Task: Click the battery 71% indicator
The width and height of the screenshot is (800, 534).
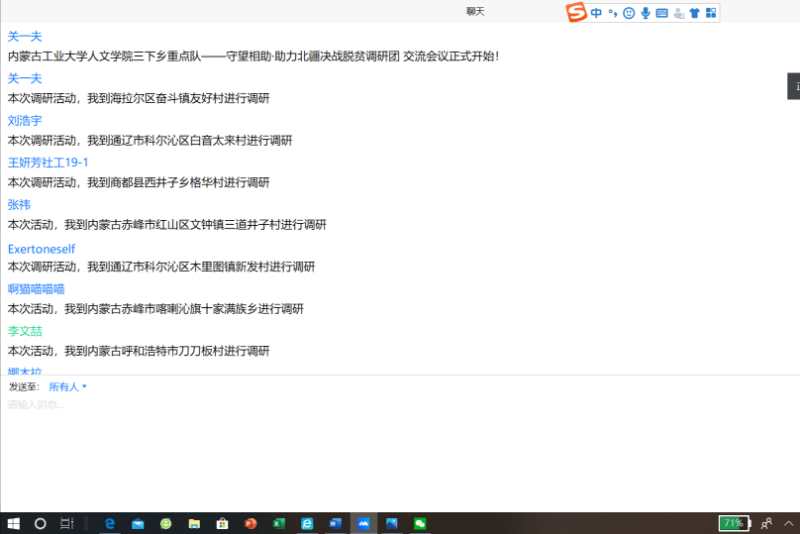Action: tap(732, 523)
